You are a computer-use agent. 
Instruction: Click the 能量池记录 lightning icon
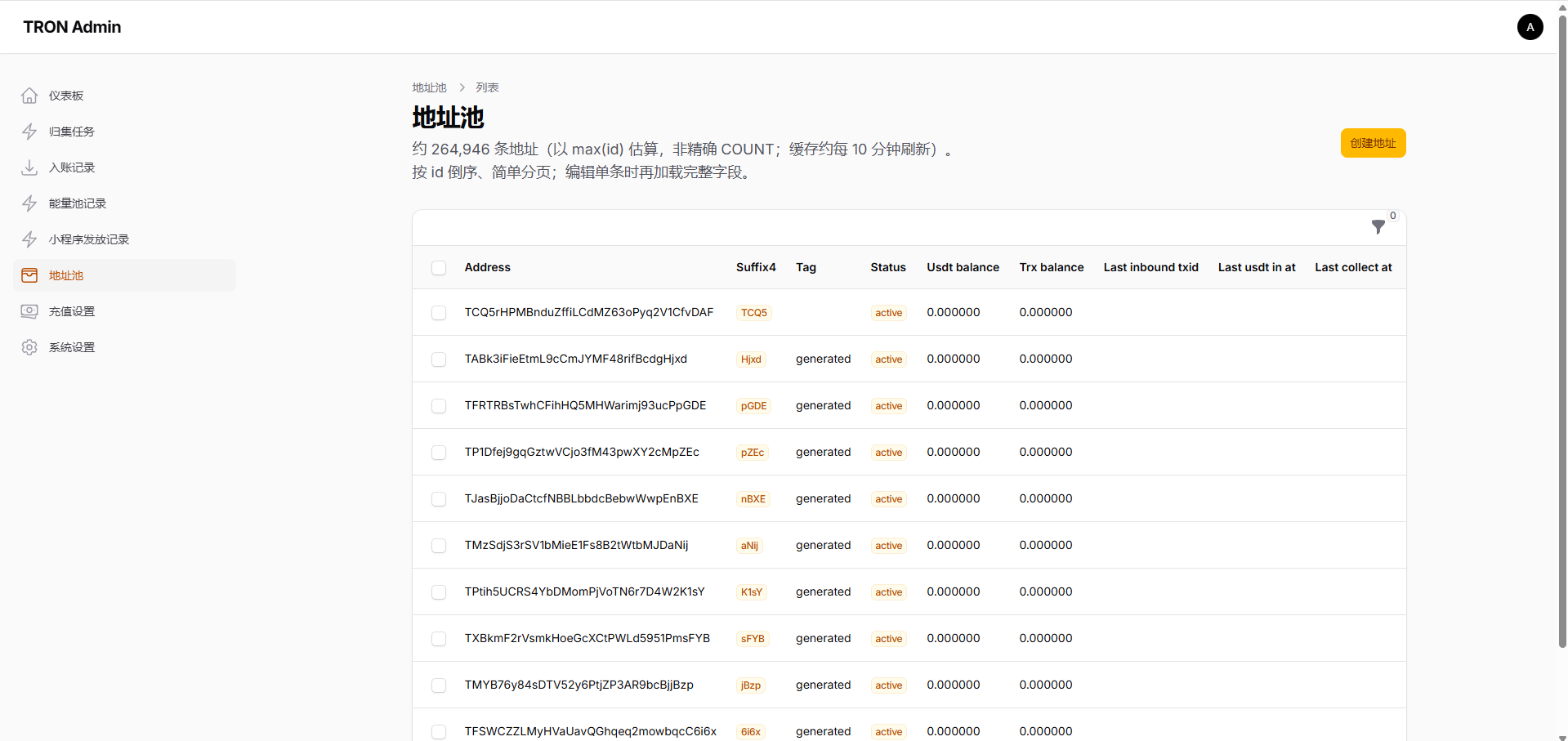[x=29, y=203]
